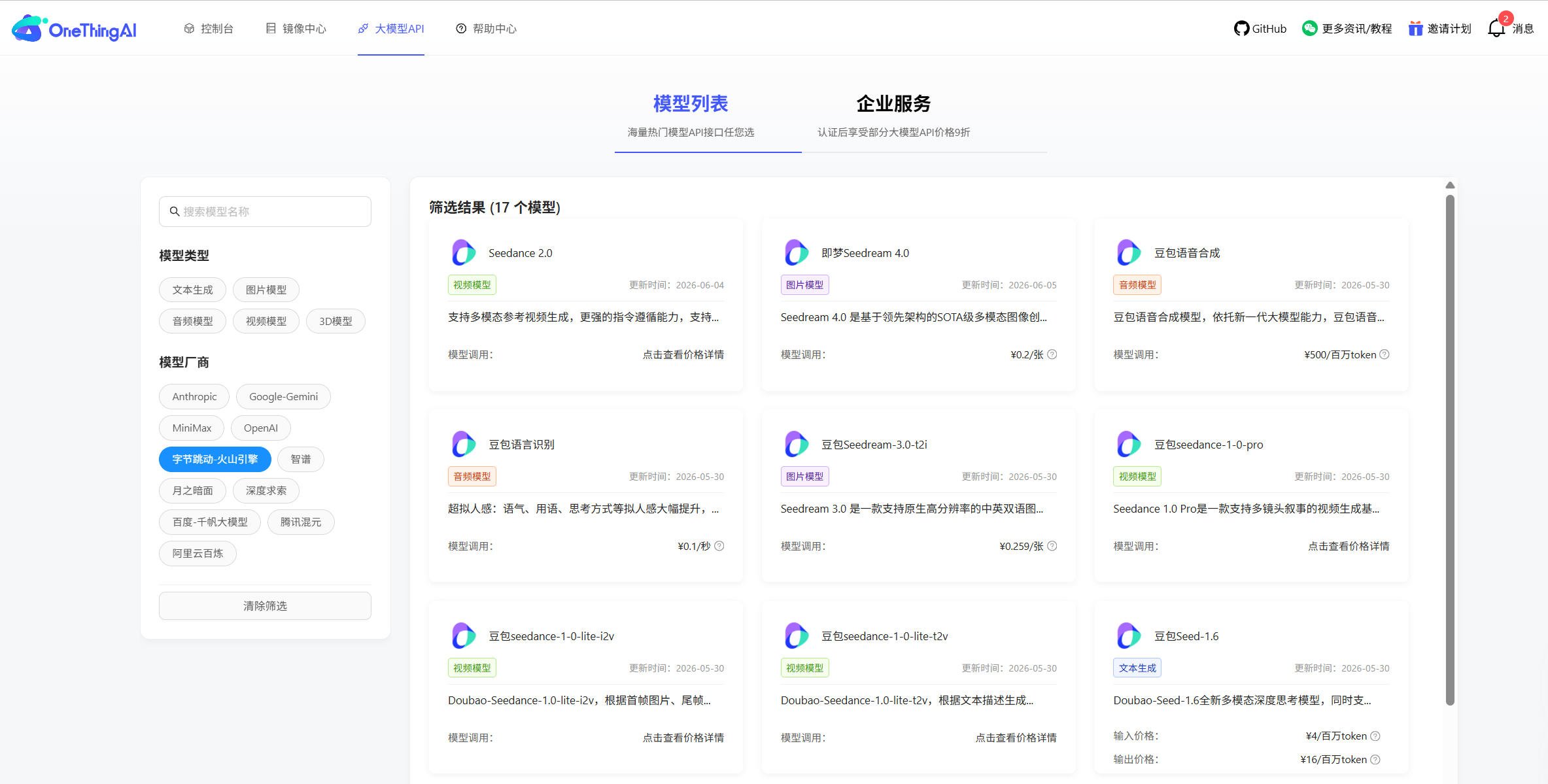This screenshot has height=784, width=1548.
Task: Click the Seedance 2.0 model logo
Action: tap(464, 253)
